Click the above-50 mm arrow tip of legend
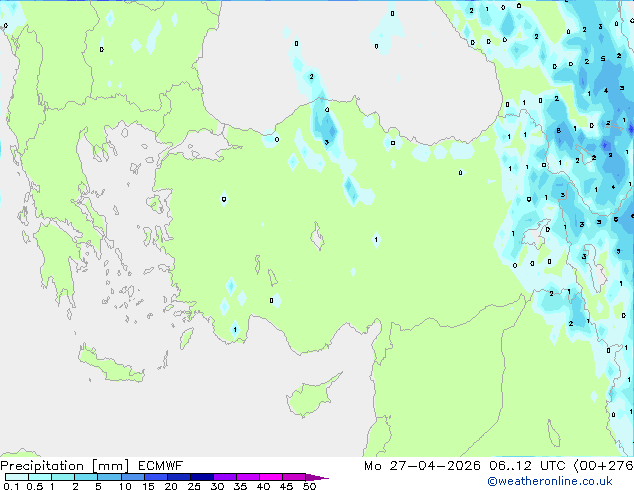Screen dimensions: 634x490 point(317,477)
